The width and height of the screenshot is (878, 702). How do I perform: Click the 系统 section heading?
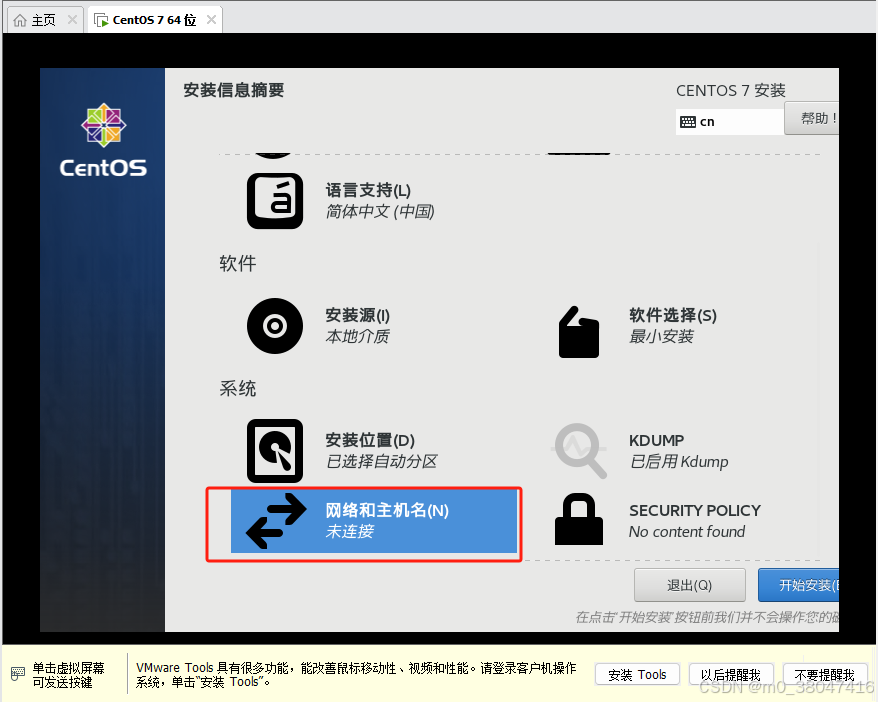[x=238, y=389]
